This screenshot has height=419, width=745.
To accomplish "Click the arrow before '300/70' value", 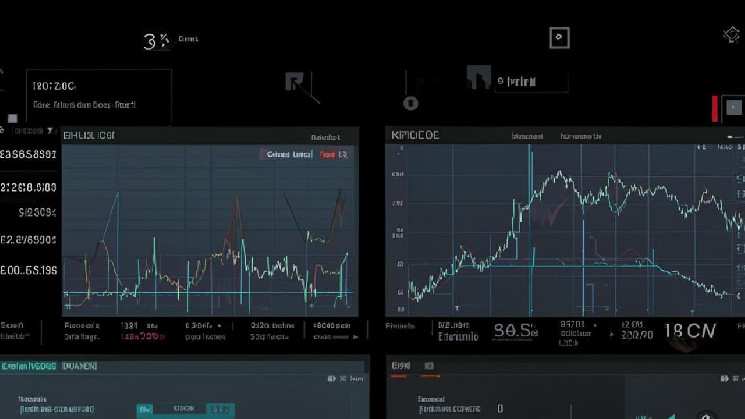I will click(611, 334).
